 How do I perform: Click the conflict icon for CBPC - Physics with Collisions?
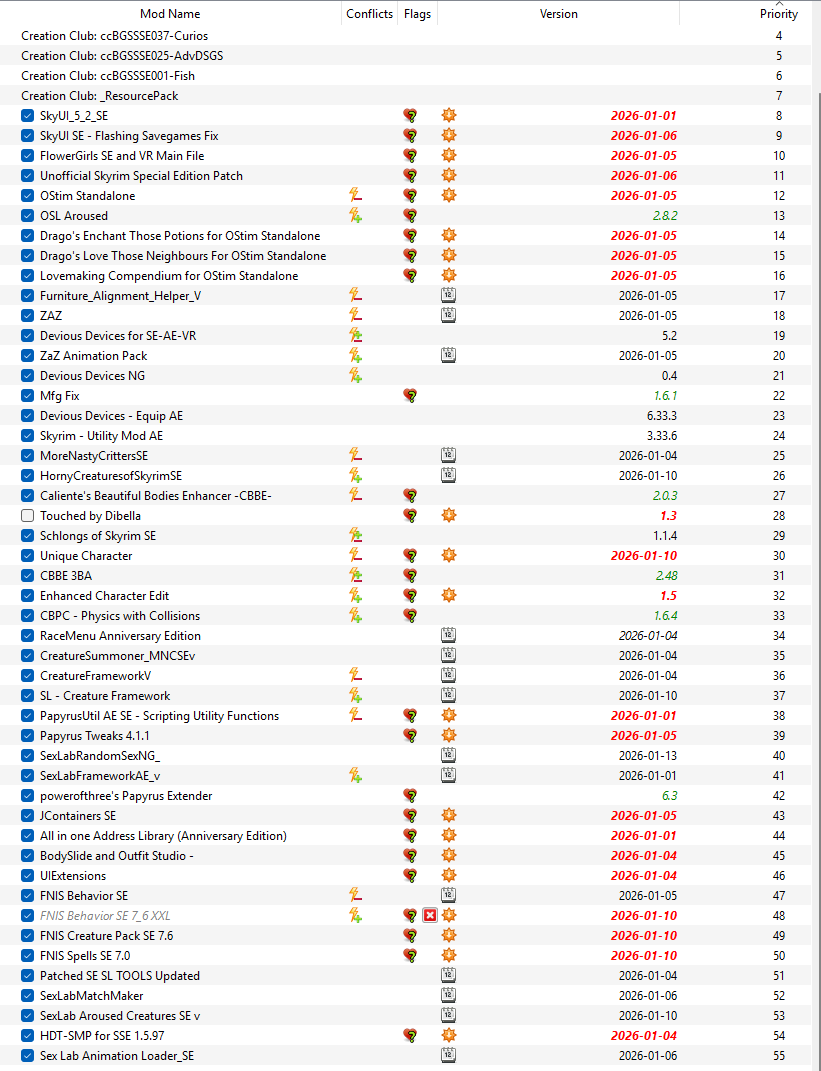click(x=355, y=615)
